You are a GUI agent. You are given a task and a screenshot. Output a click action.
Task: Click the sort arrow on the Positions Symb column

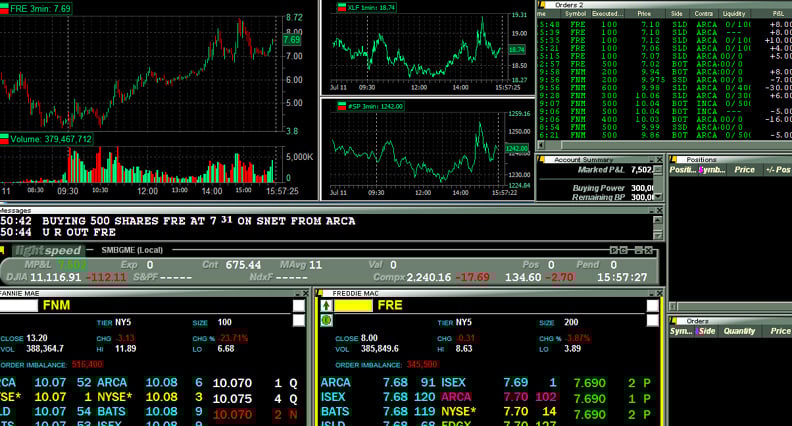click(701, 170)
